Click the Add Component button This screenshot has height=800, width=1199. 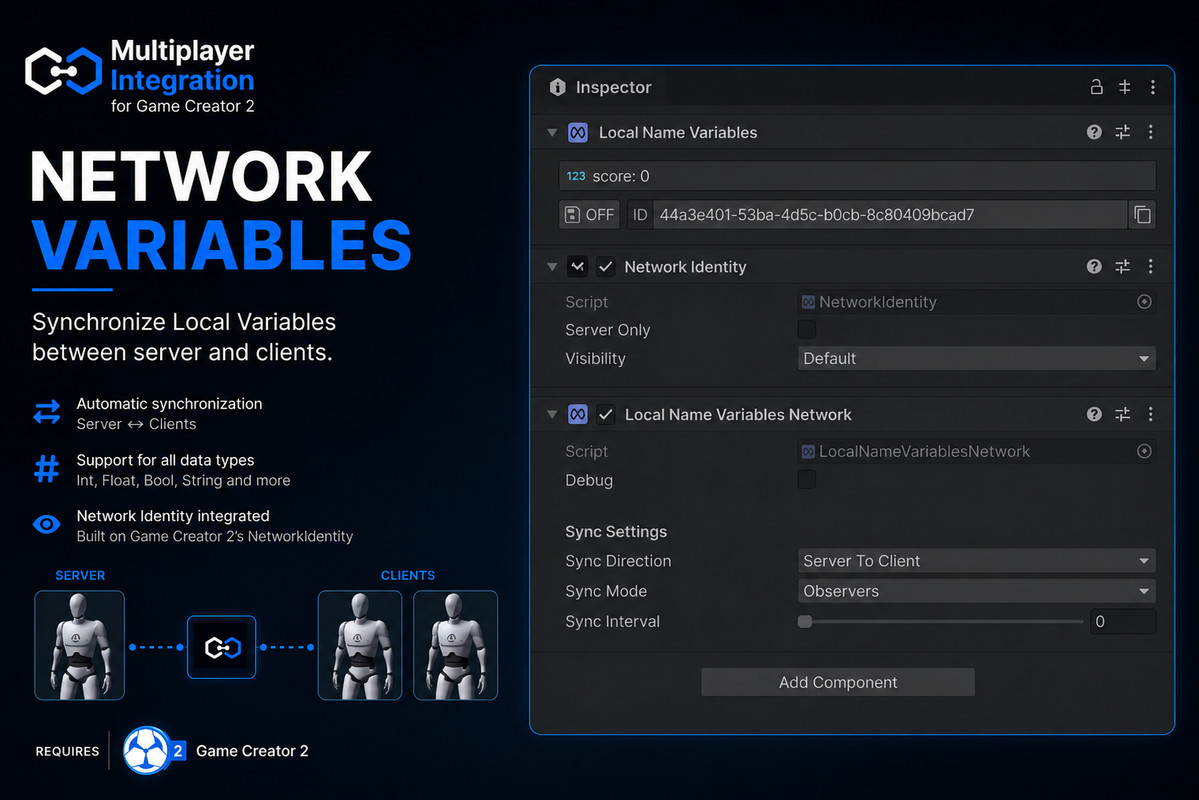click(x=838, y=682)
